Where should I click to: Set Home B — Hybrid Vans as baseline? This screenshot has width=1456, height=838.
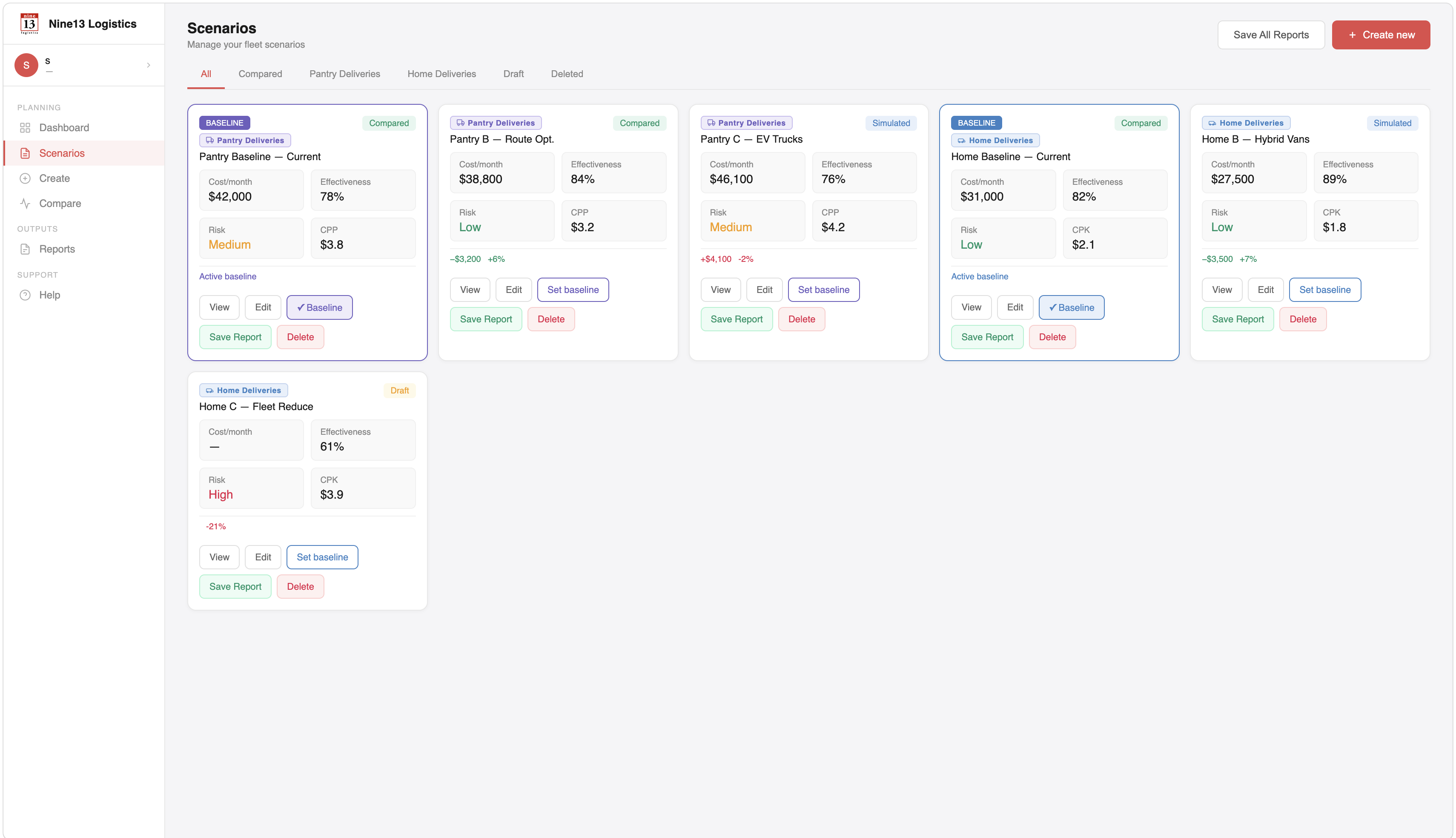pos(1325,290)
